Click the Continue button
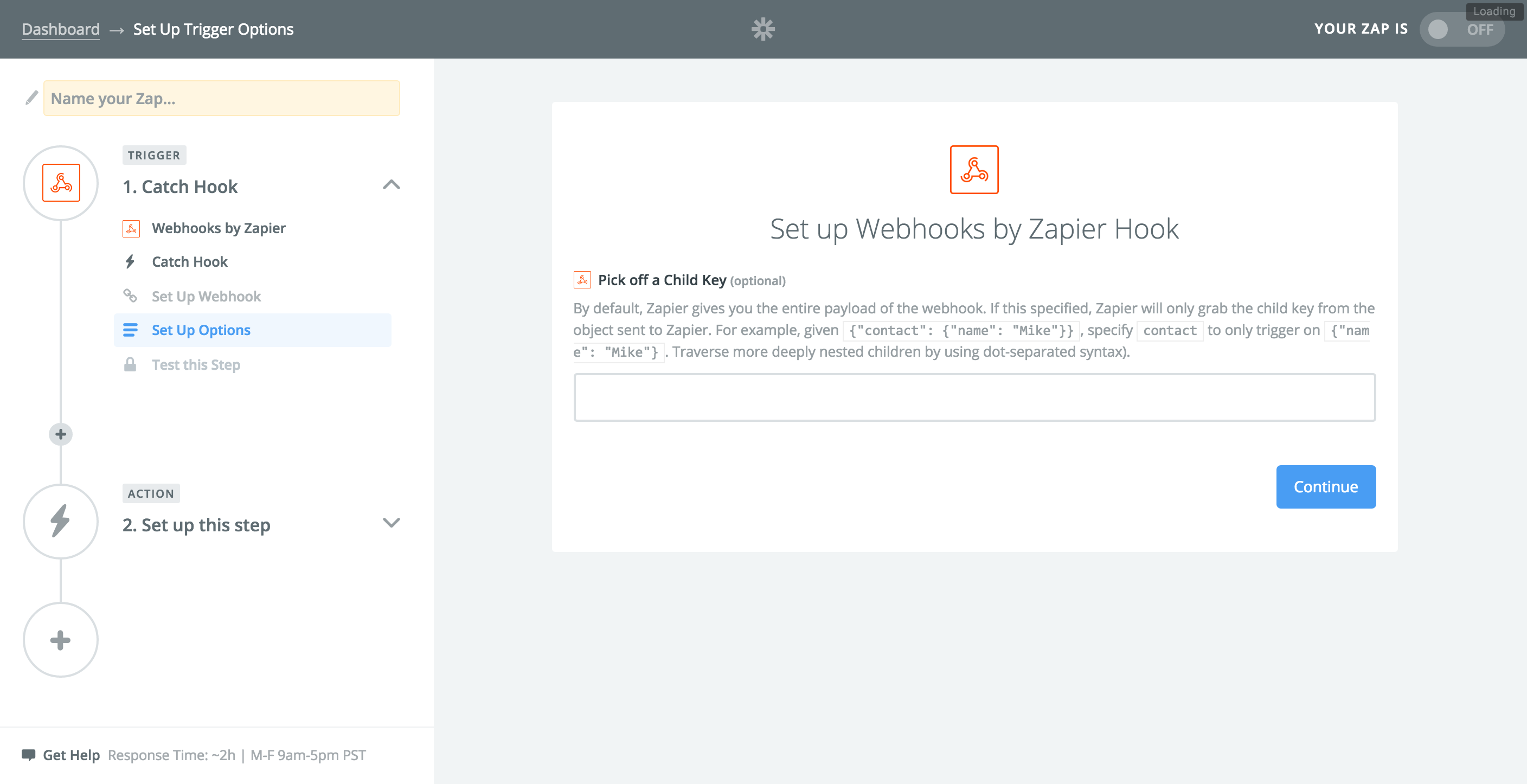Viewport: 1527px width, 784px height. (1325, 486)
